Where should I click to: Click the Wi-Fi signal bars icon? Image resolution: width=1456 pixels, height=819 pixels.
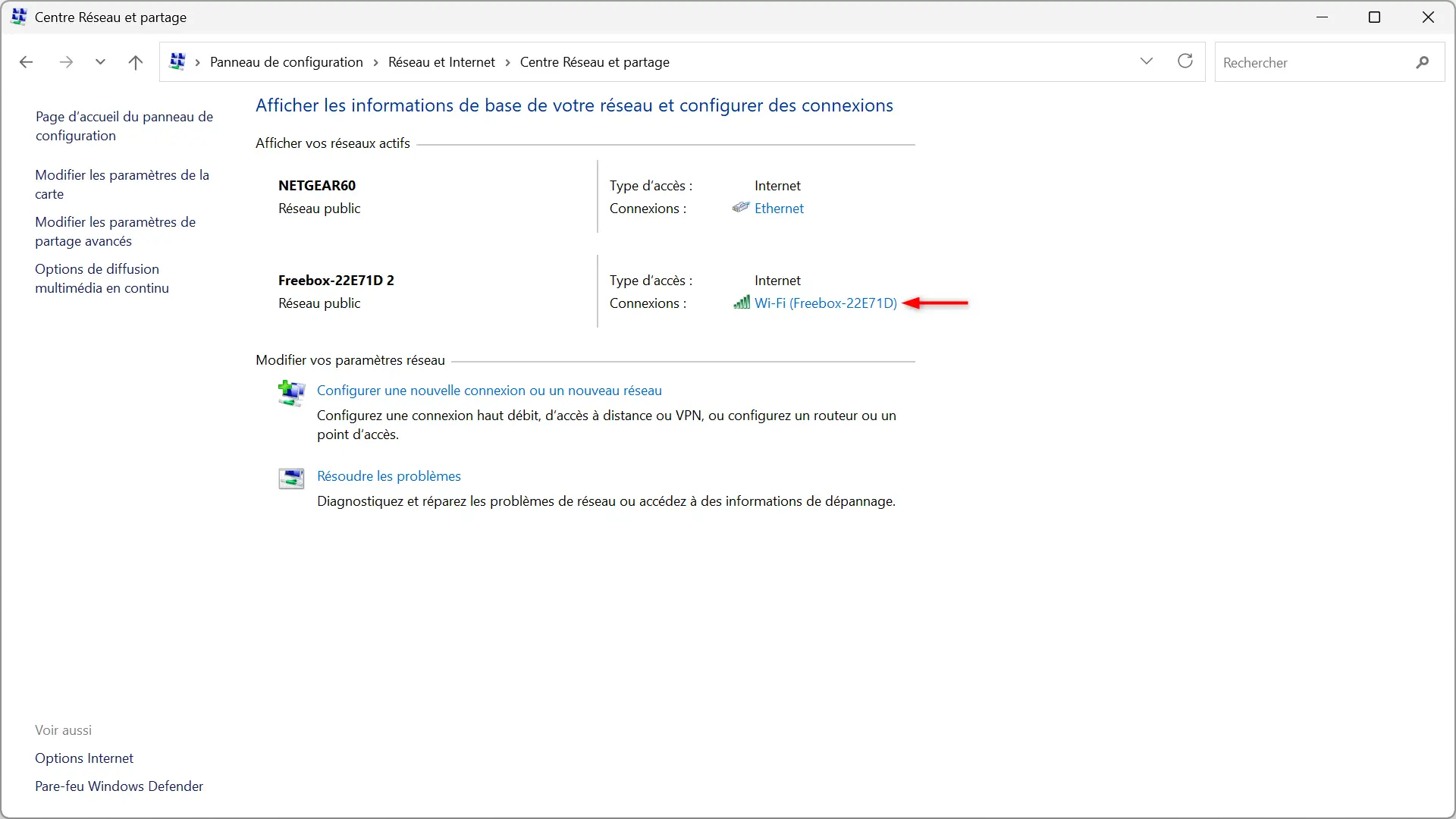click(742, 303)
